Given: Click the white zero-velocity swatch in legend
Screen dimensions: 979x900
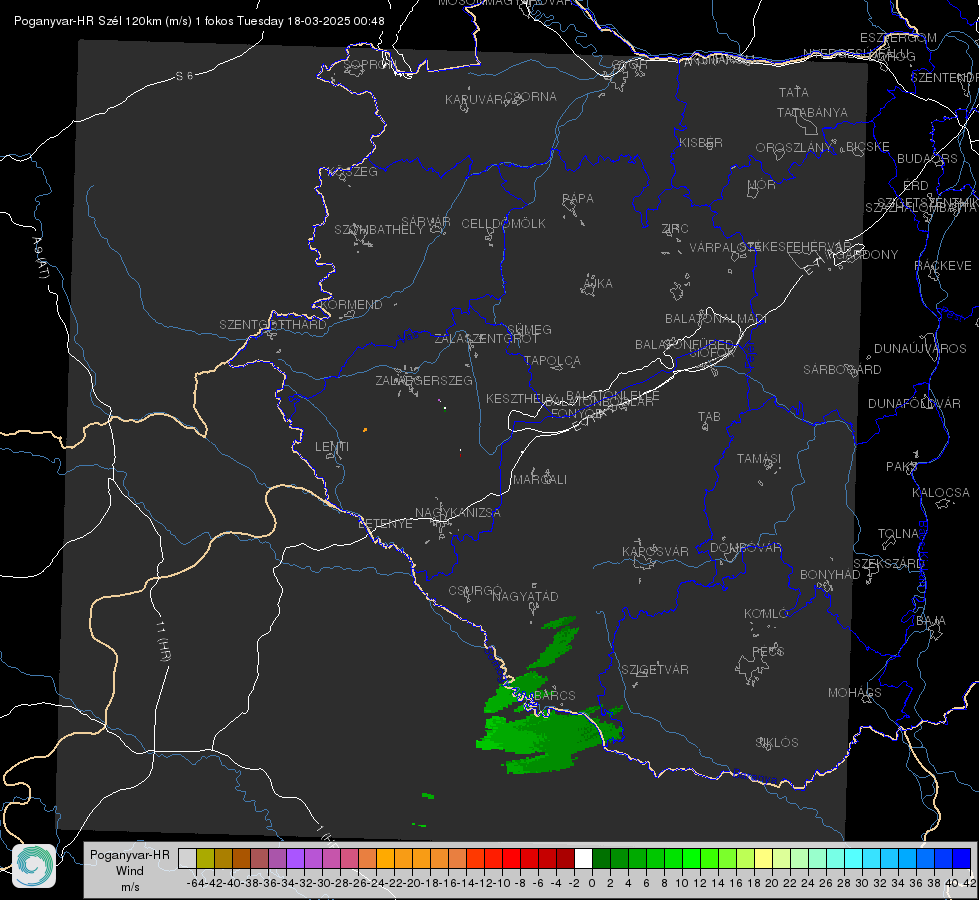Looking at the screenshot, I should [x=583, y=859].
